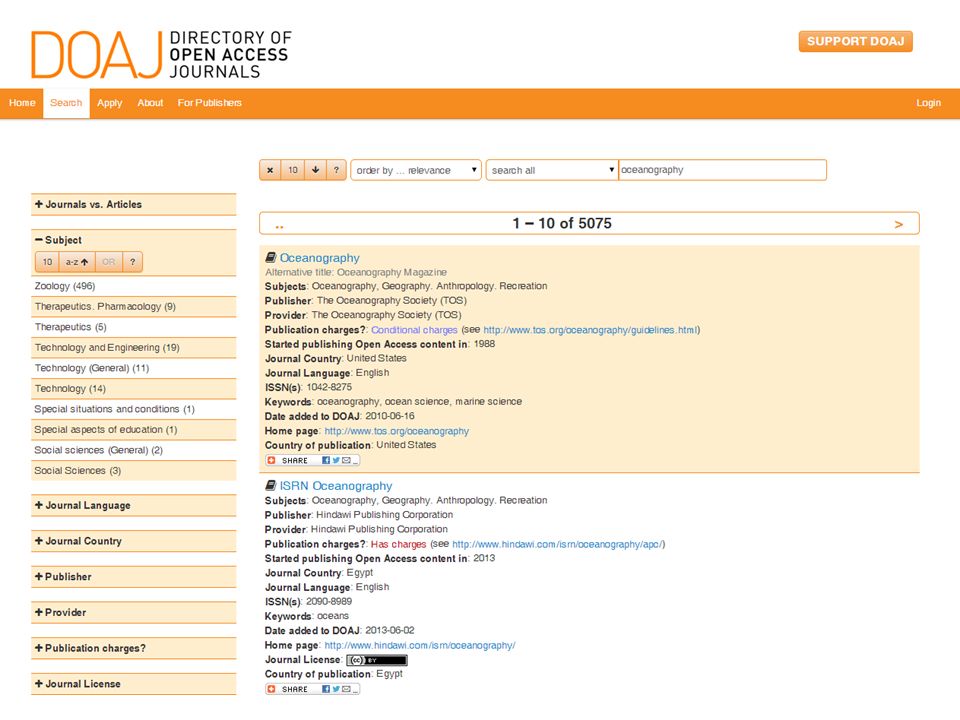Open hindawi.com/isrn/oceanography home page link

pos(420,645)
